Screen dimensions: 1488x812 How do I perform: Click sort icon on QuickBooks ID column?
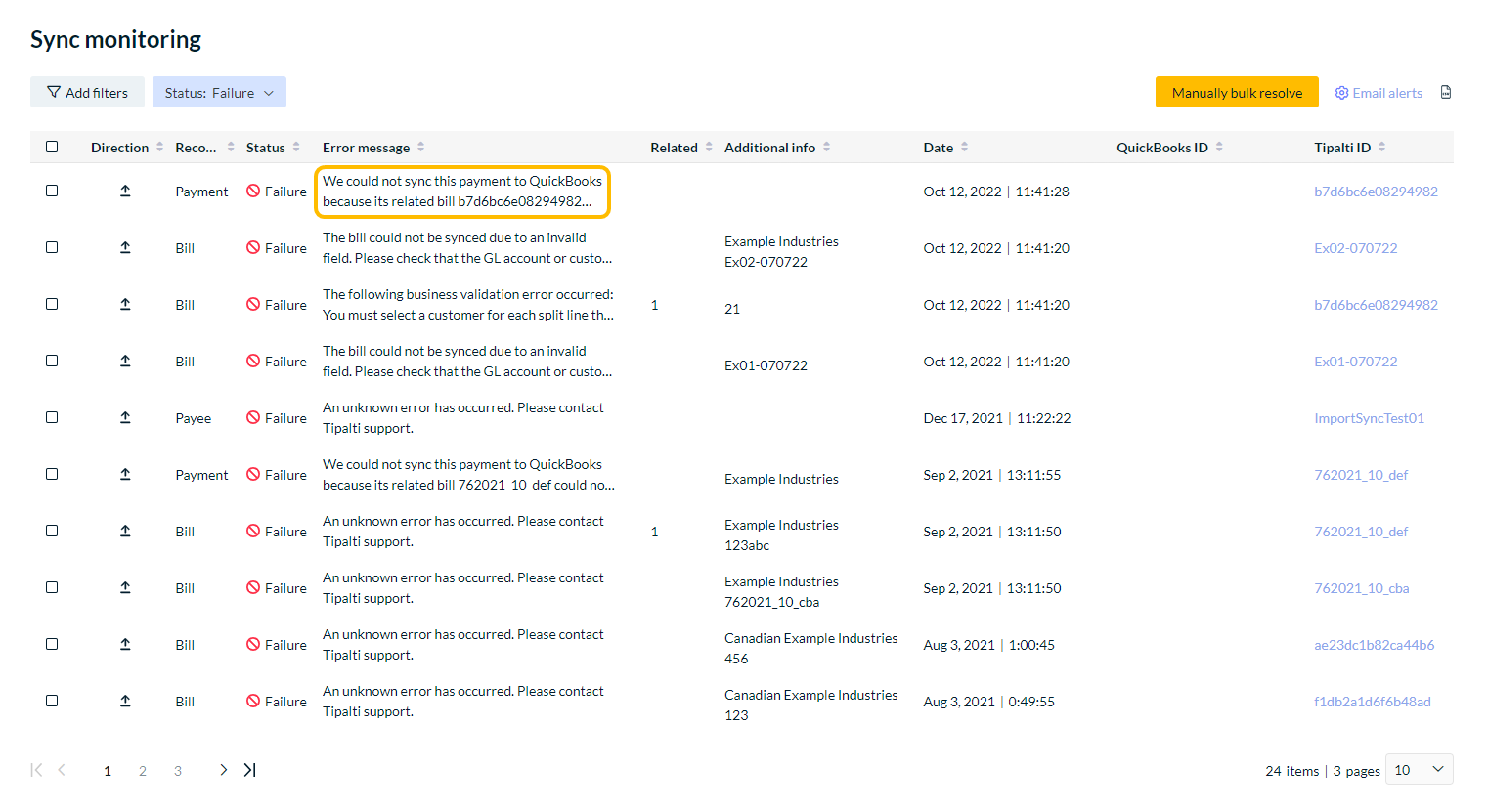pyautogui.click(x=1219, y=148)
